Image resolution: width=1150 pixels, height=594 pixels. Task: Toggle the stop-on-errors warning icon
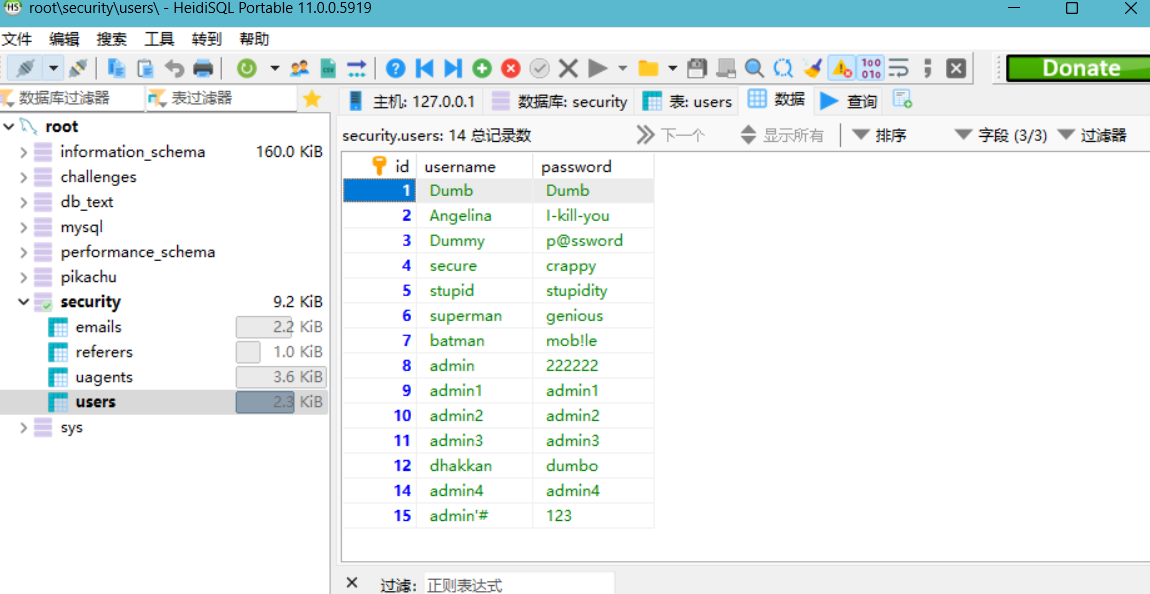tap(841, 69)
